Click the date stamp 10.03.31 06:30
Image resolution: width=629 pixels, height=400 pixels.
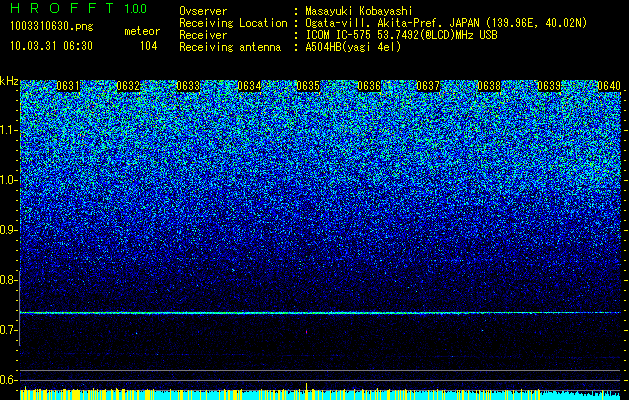pos(52,46)
